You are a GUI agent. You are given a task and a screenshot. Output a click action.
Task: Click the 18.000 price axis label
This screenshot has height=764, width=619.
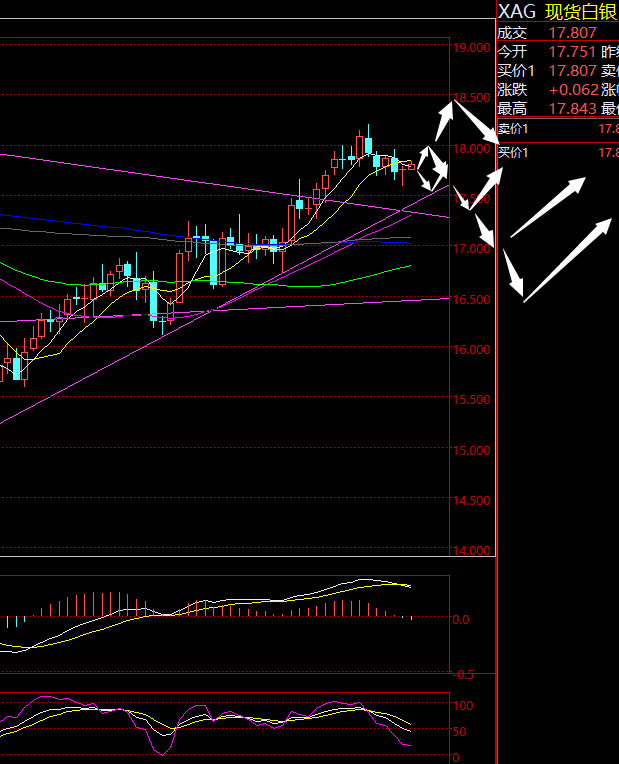pos(471,149)
